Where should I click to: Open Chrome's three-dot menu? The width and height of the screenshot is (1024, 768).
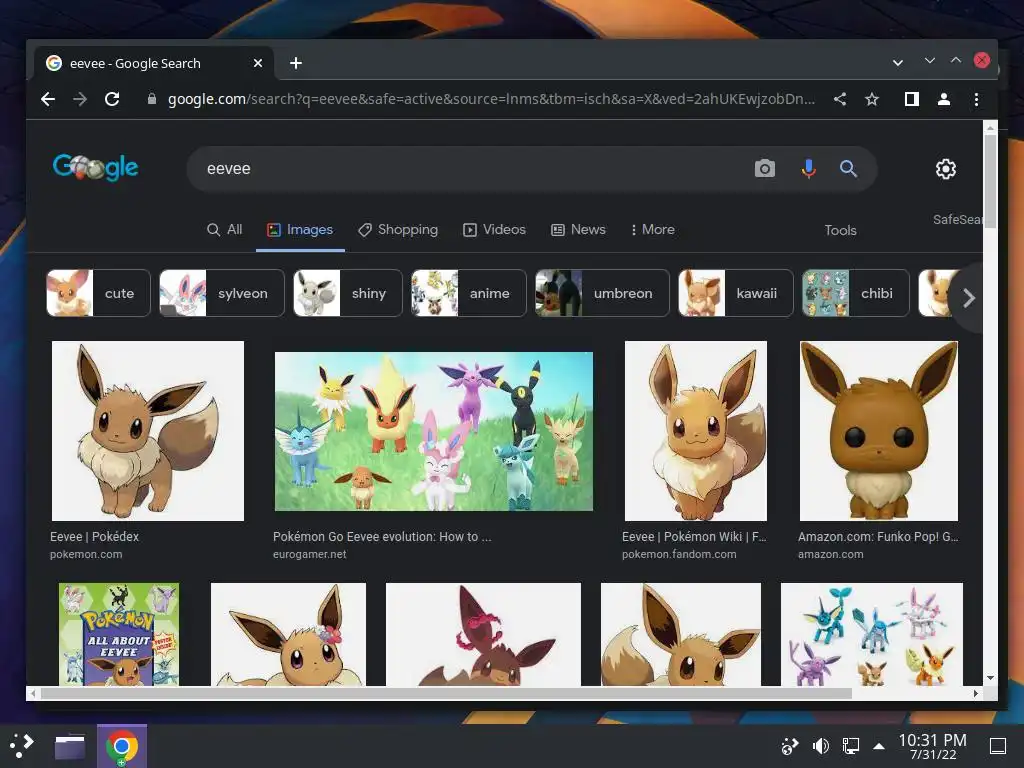(x=976, y=99)
